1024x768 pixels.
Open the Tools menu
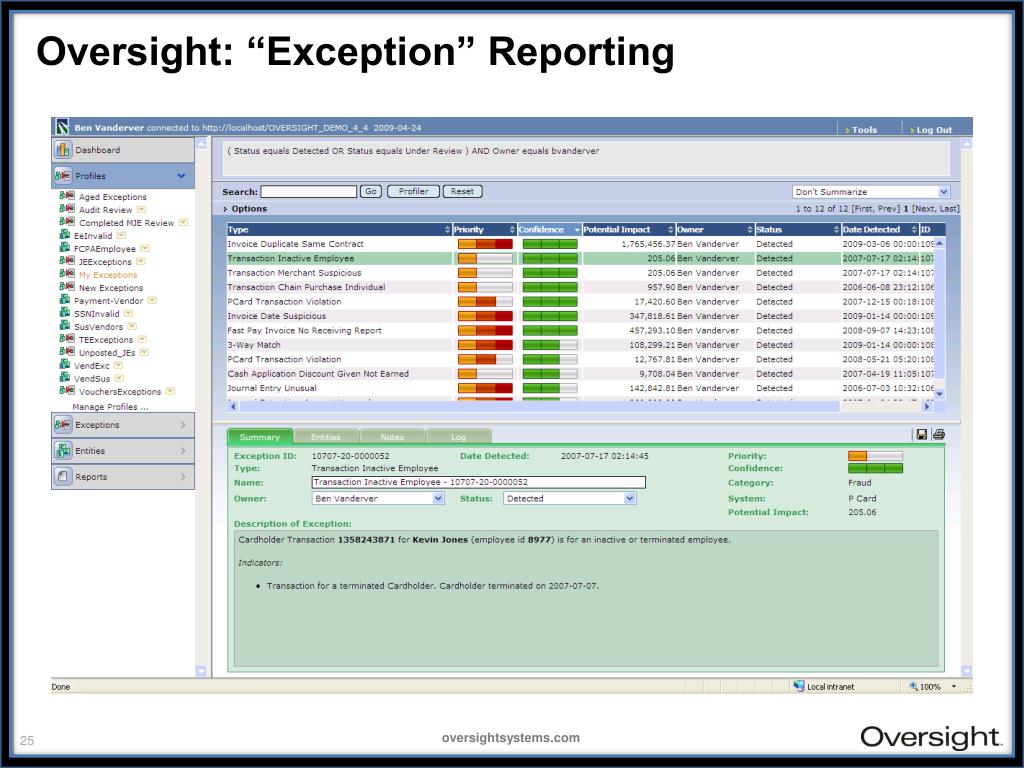[x=863, y=130]
